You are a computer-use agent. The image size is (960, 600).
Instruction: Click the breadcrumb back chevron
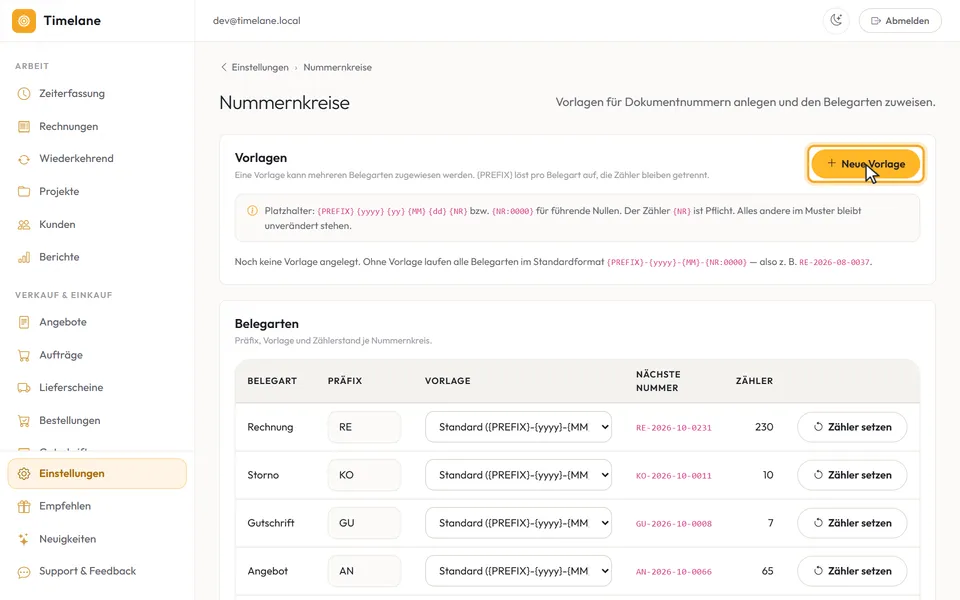(223, 67)
